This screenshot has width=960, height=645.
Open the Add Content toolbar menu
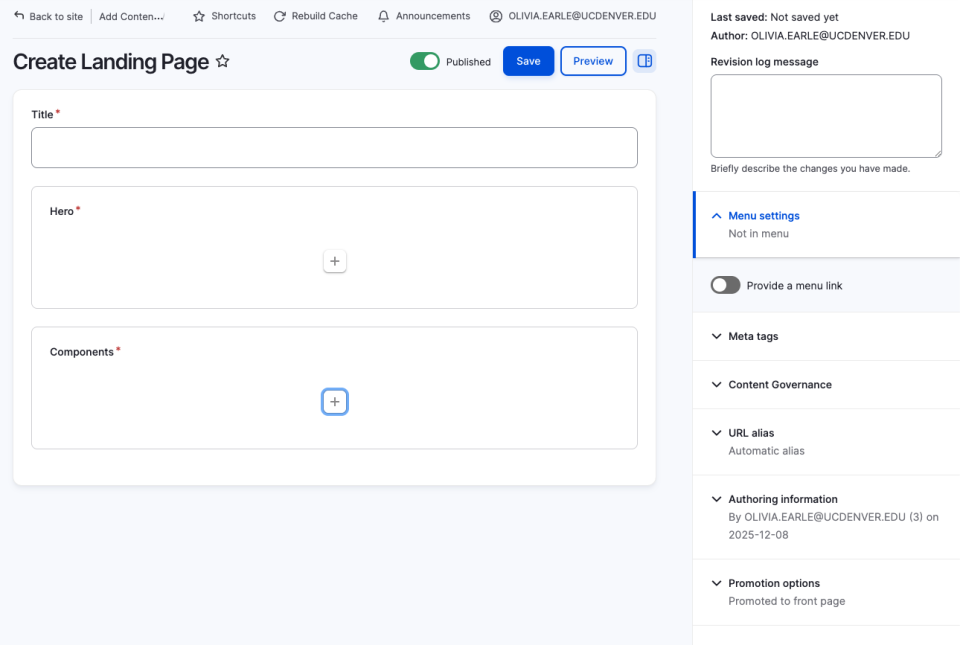(132, 17)
